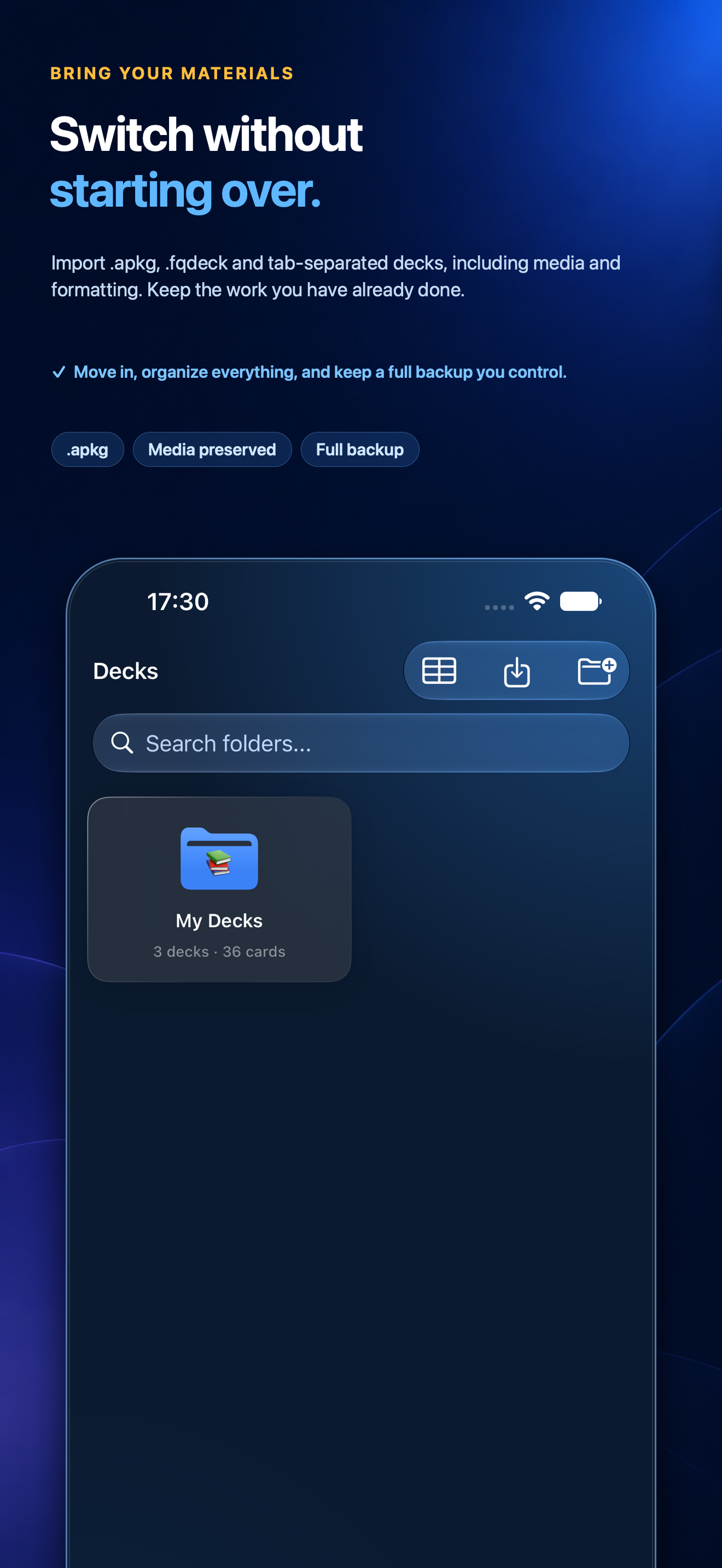This screenshot has height=1568, width=722.
Task: Tap the import deck download icon
Action: coord(517,671)
